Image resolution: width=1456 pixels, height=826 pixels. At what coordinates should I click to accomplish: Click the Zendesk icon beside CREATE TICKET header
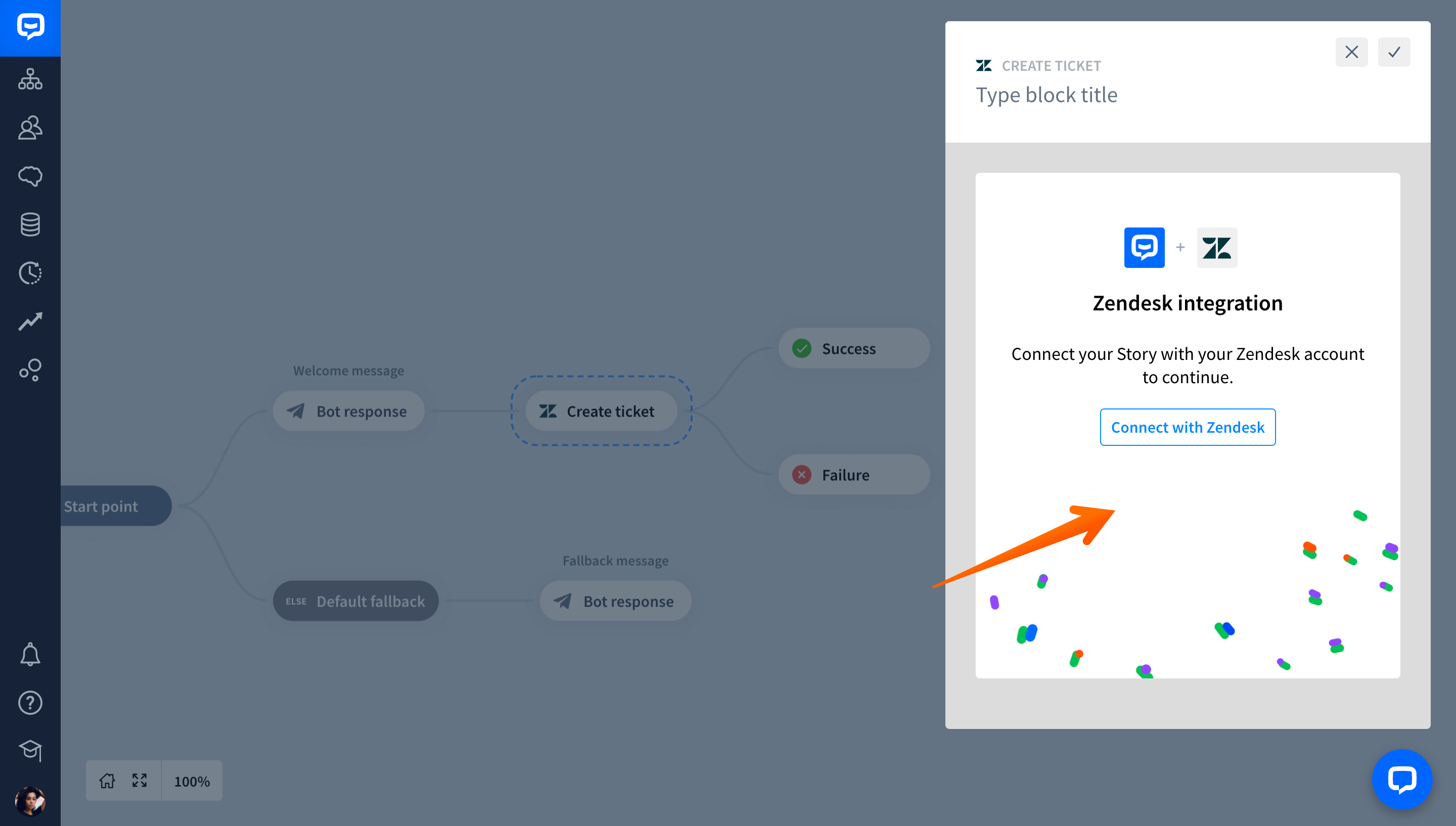pyautogui.click(x=983, y=66)
